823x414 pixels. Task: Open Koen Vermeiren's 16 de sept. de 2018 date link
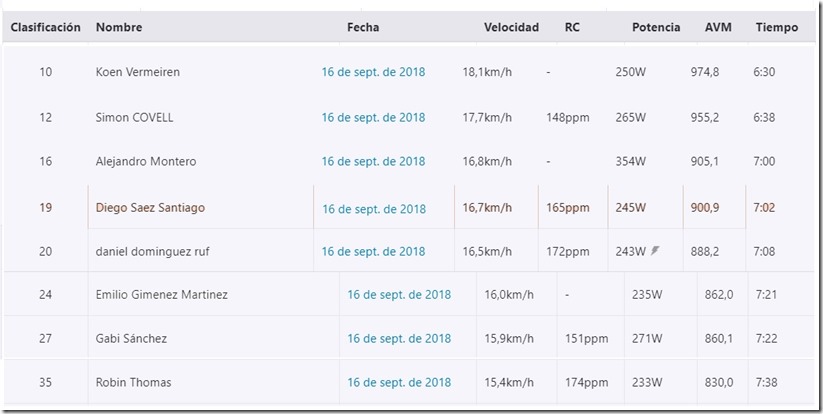click(374, 72)
